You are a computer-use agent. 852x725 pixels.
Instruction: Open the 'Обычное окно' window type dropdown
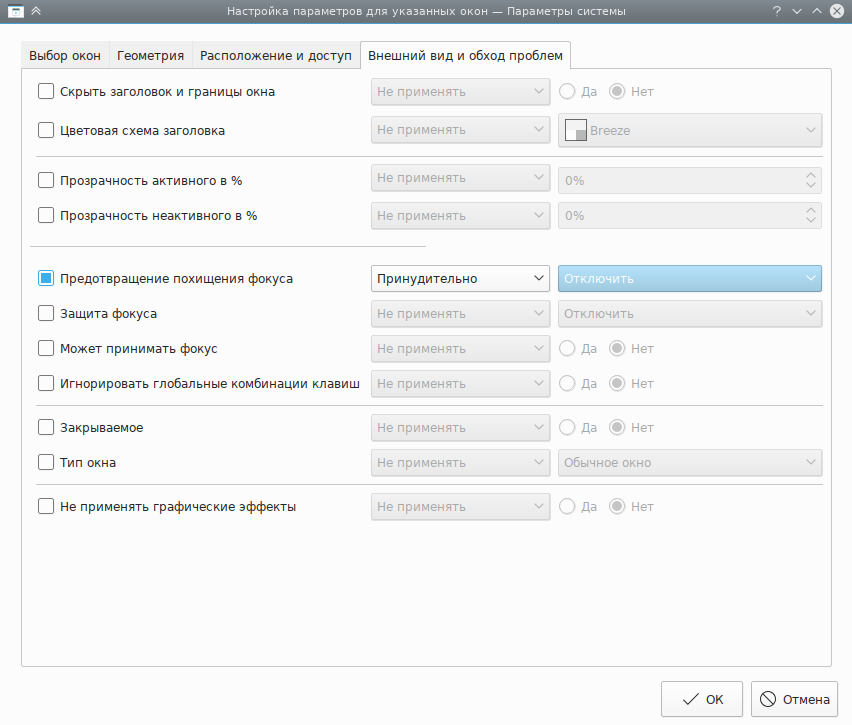[689, 463]
